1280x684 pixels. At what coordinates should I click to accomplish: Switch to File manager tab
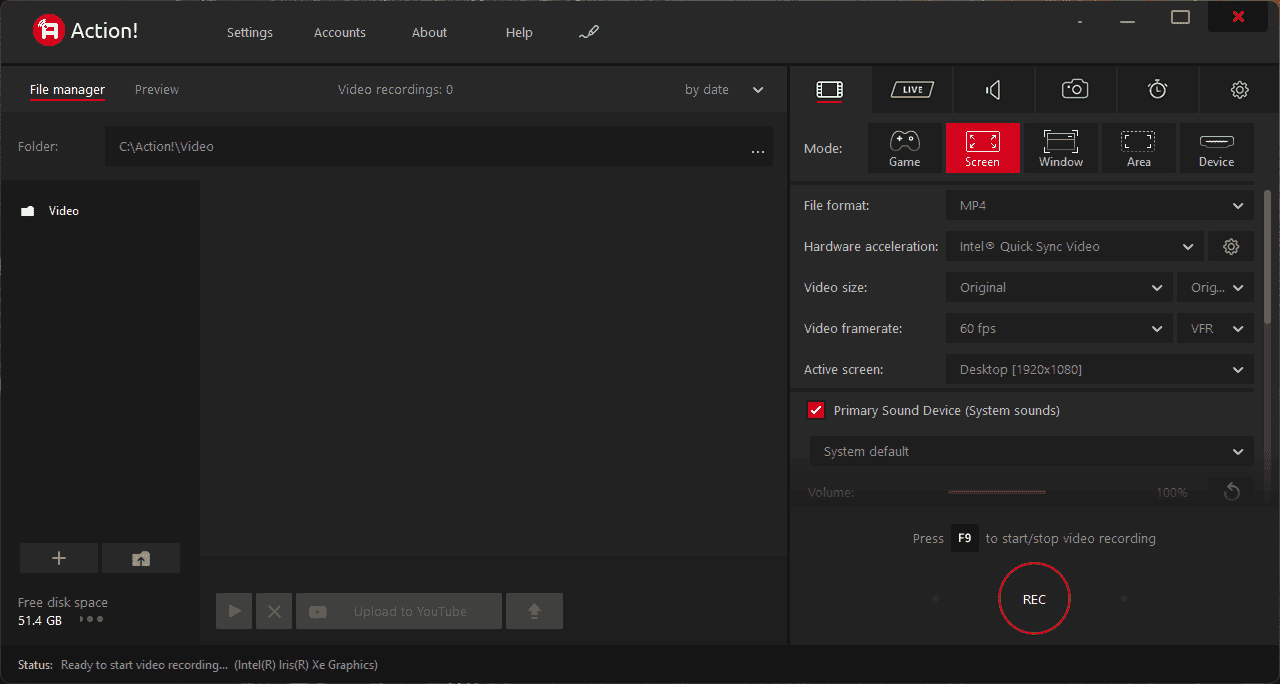67,90
